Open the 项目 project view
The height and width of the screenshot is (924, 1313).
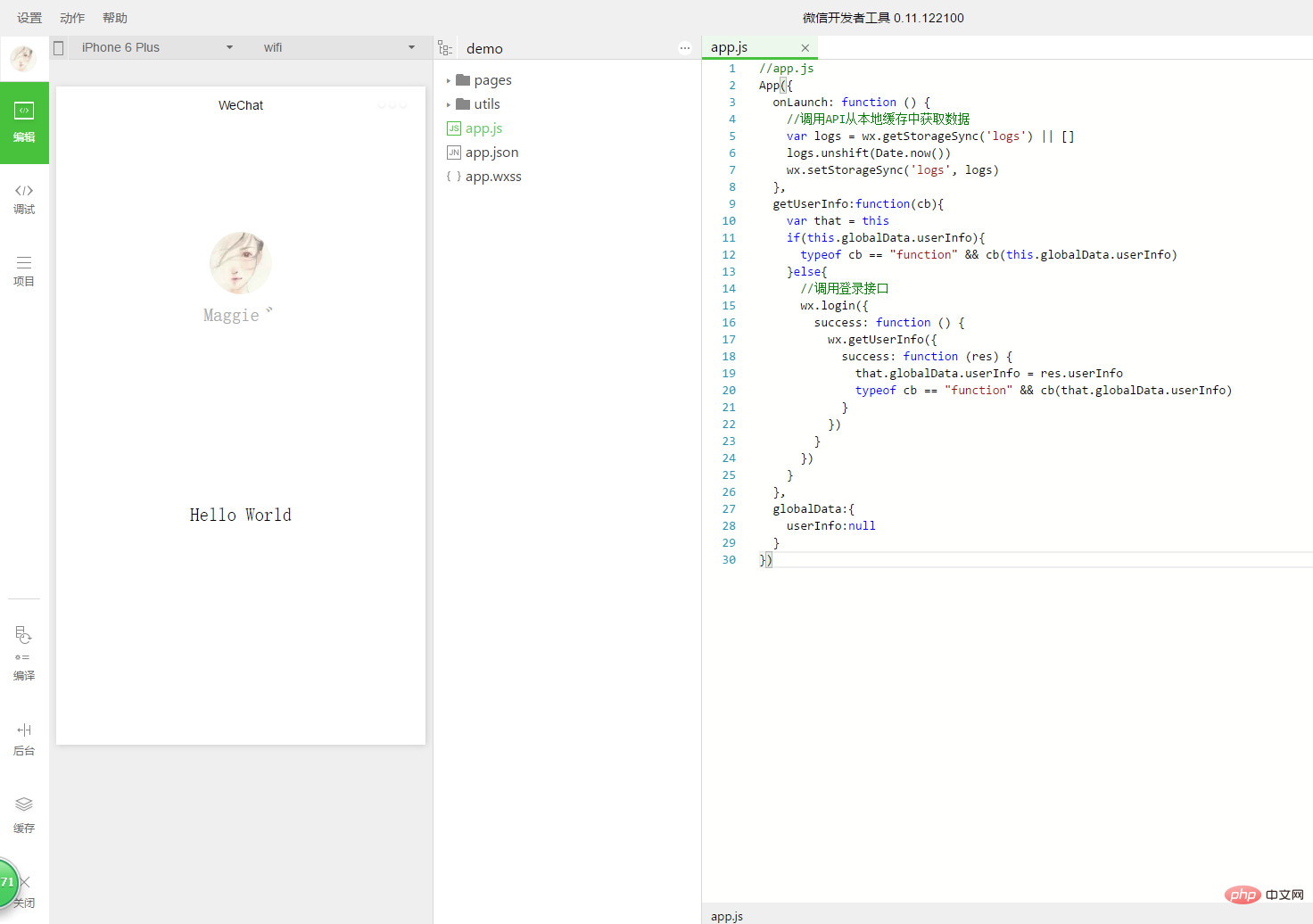[x=24, y=271]
